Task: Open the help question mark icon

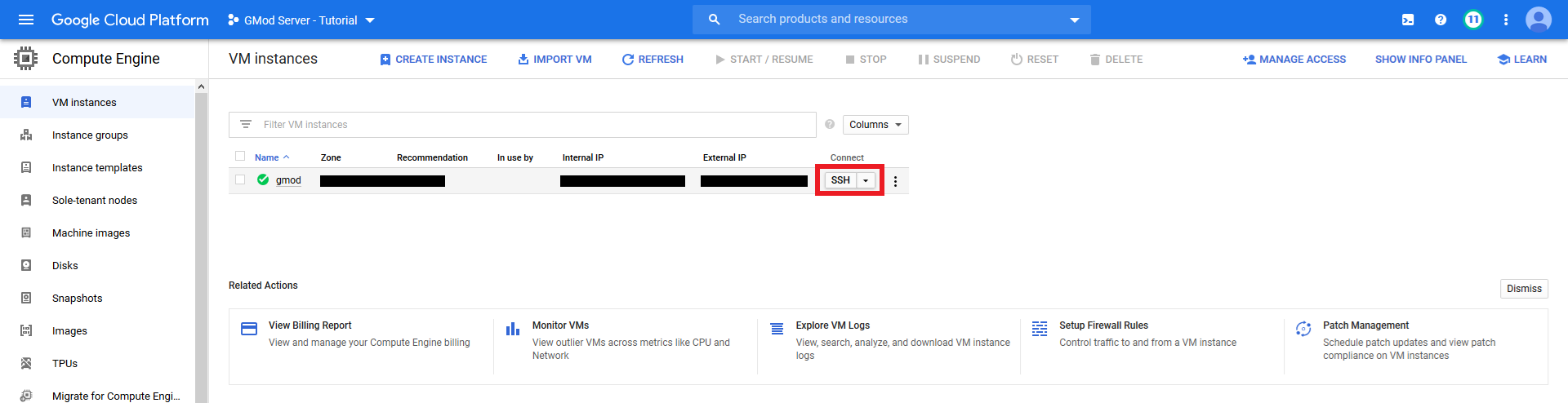Action: (1441, 20)
